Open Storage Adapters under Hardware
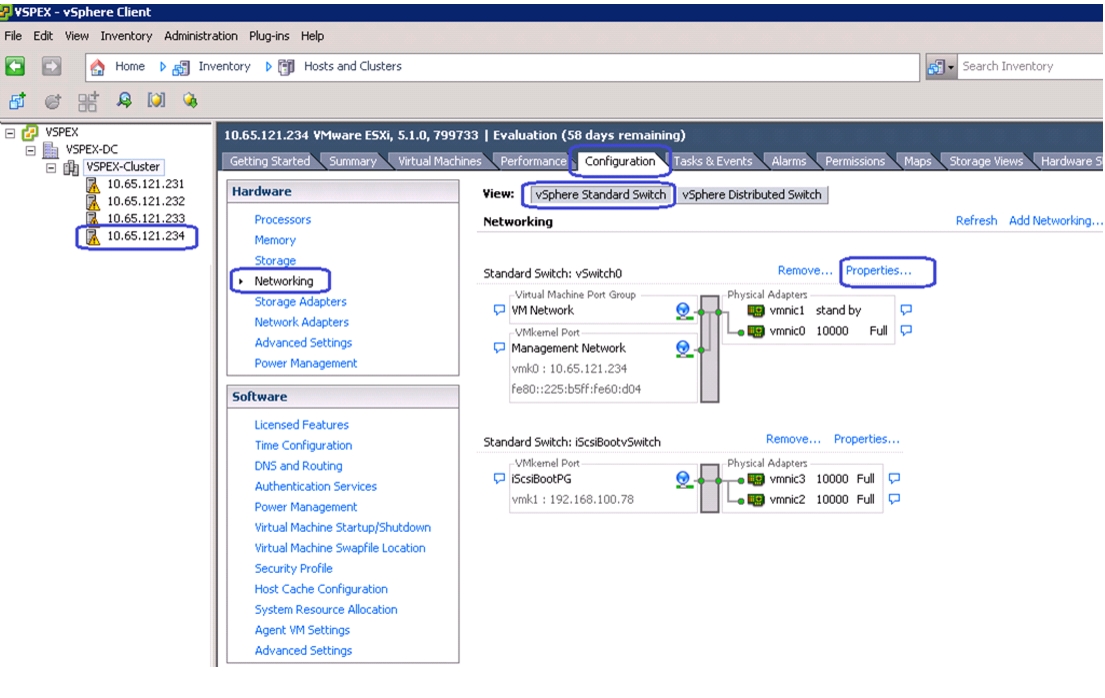 (300, 302)
